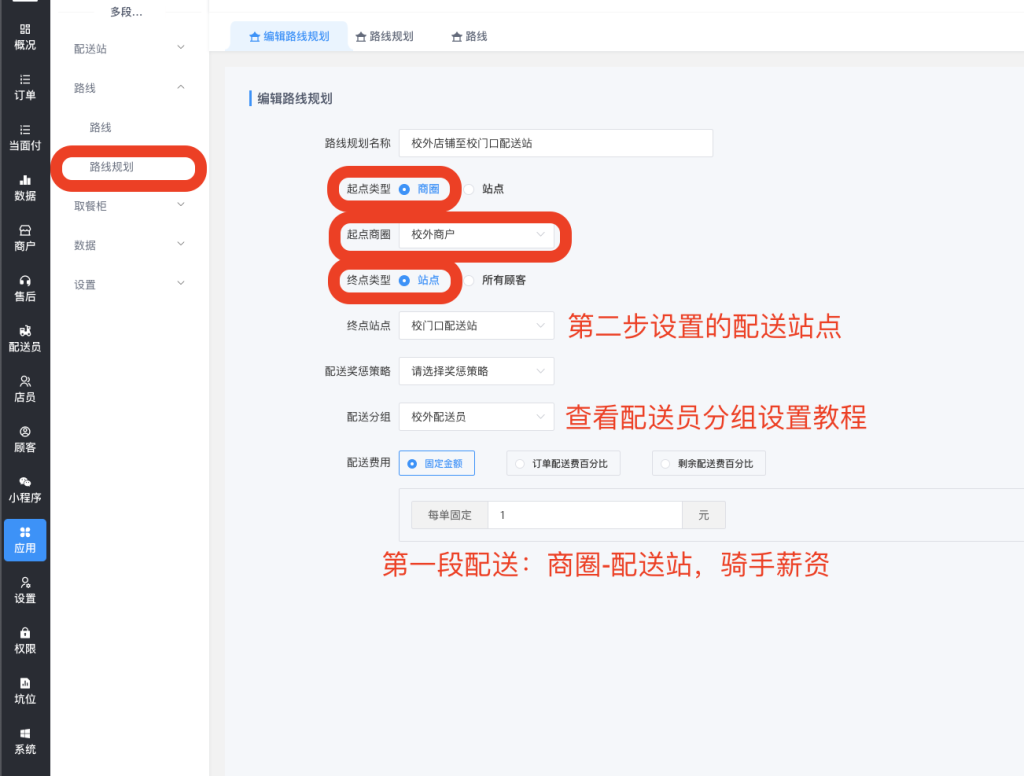Screen dimensions: 1024x776
Task: Click the 售后 headset icon
Action: pyautogui.click(x=25, y=288)
